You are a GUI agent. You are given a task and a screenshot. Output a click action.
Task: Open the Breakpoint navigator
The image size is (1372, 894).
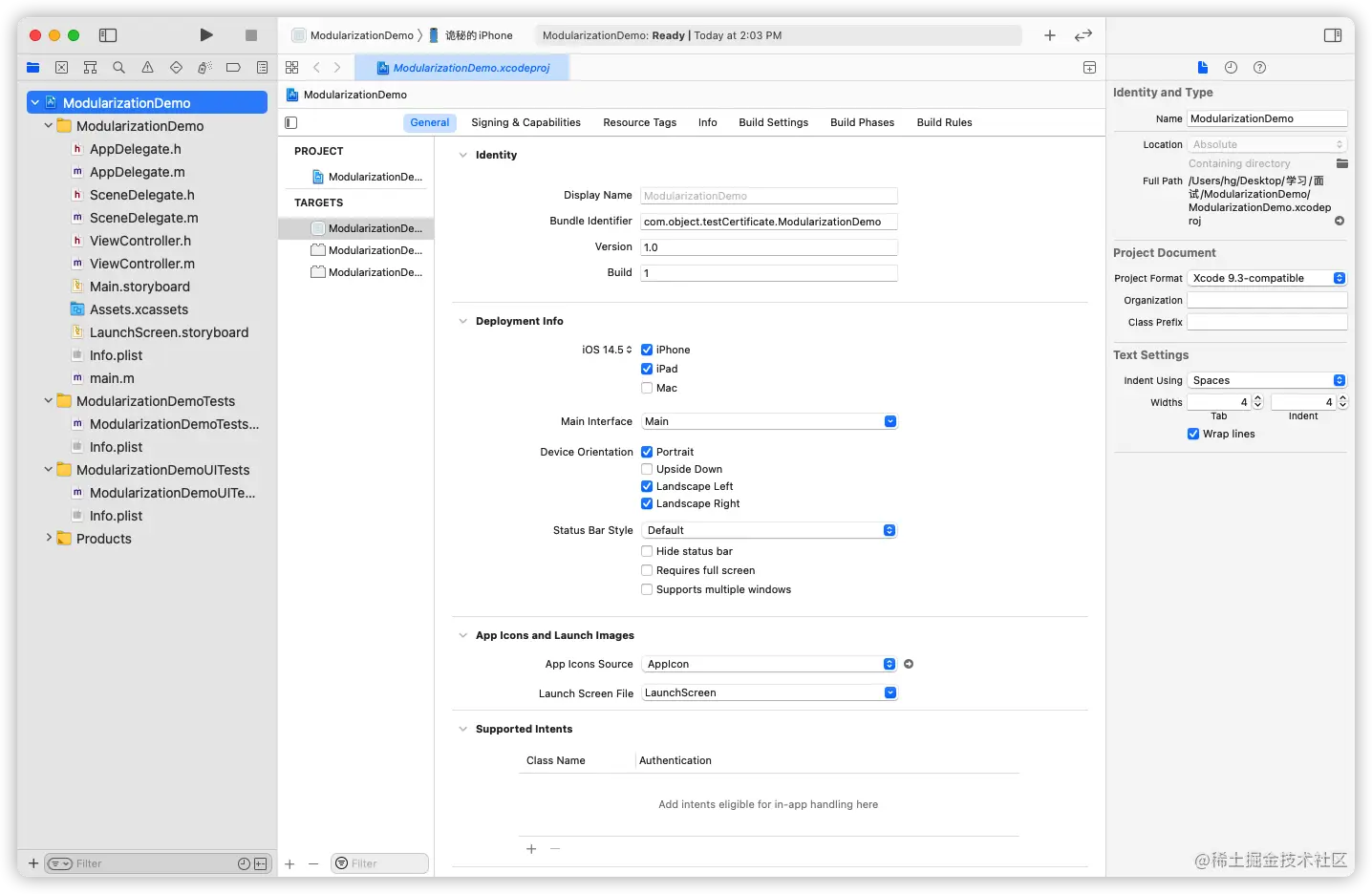(x=233, y=68)
